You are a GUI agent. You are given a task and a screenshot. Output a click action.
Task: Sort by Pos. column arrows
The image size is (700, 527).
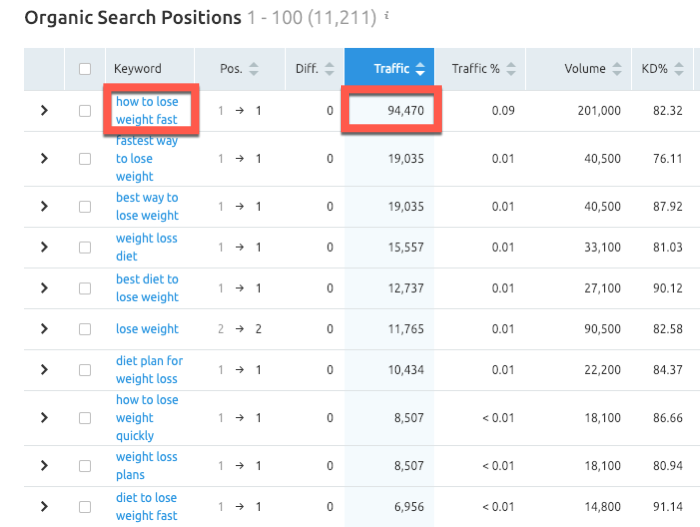(254, 69)
